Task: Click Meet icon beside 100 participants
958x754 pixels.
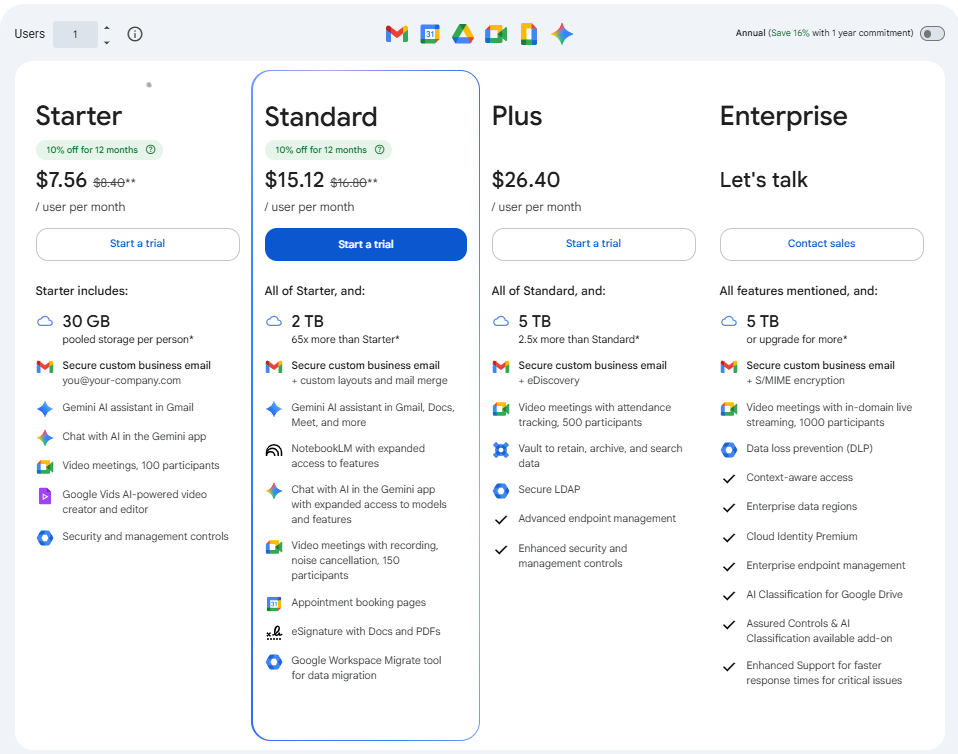Action: coord(45,467)
